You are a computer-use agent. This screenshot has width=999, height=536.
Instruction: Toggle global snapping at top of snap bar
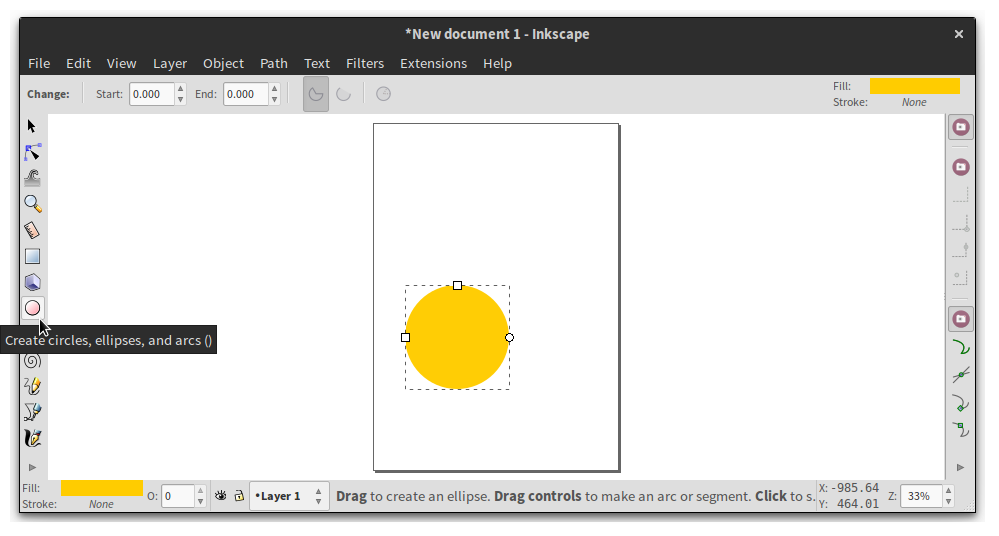point(961,127)
